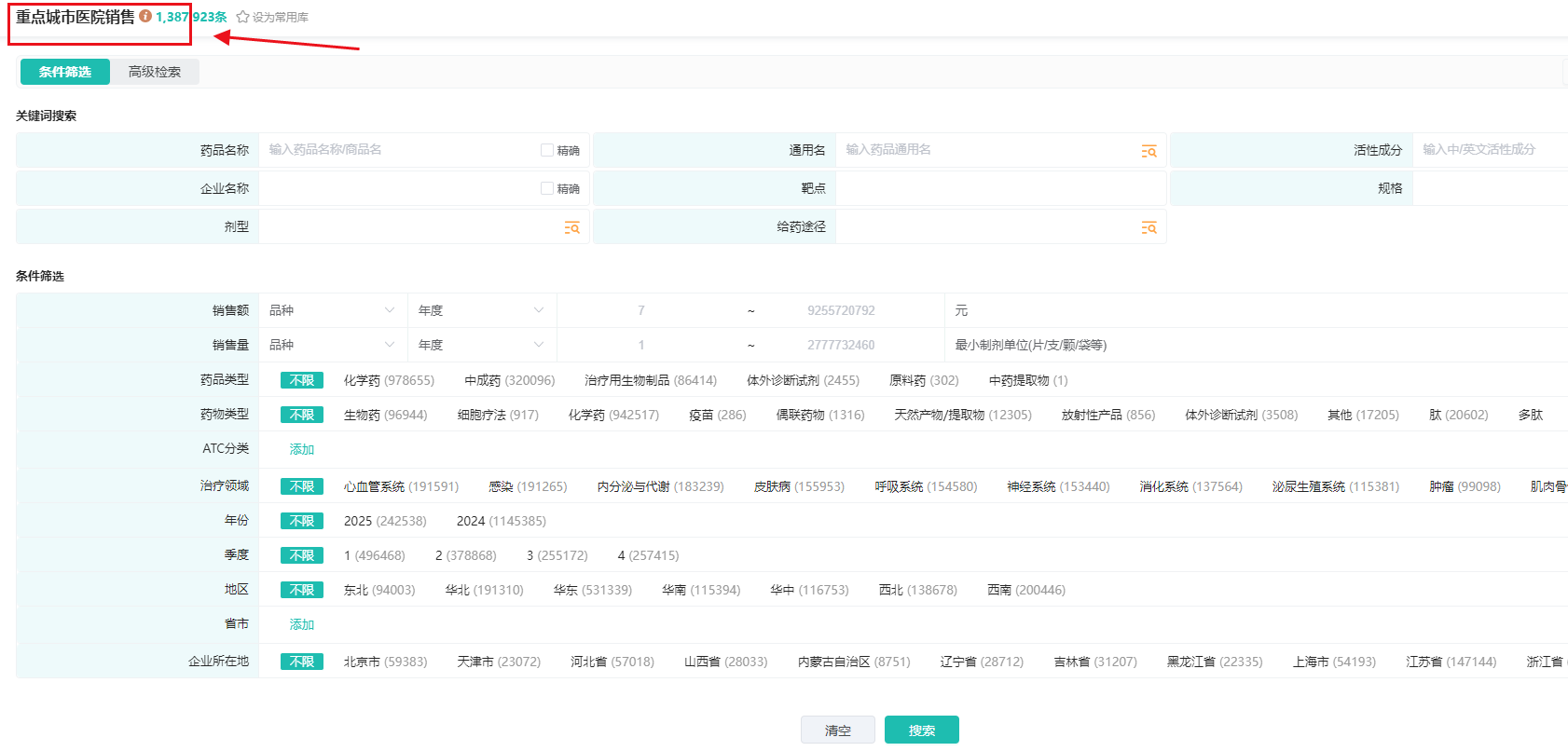
Task: Open the 通用名 lookup list icon
Action: pos(1148,151)
